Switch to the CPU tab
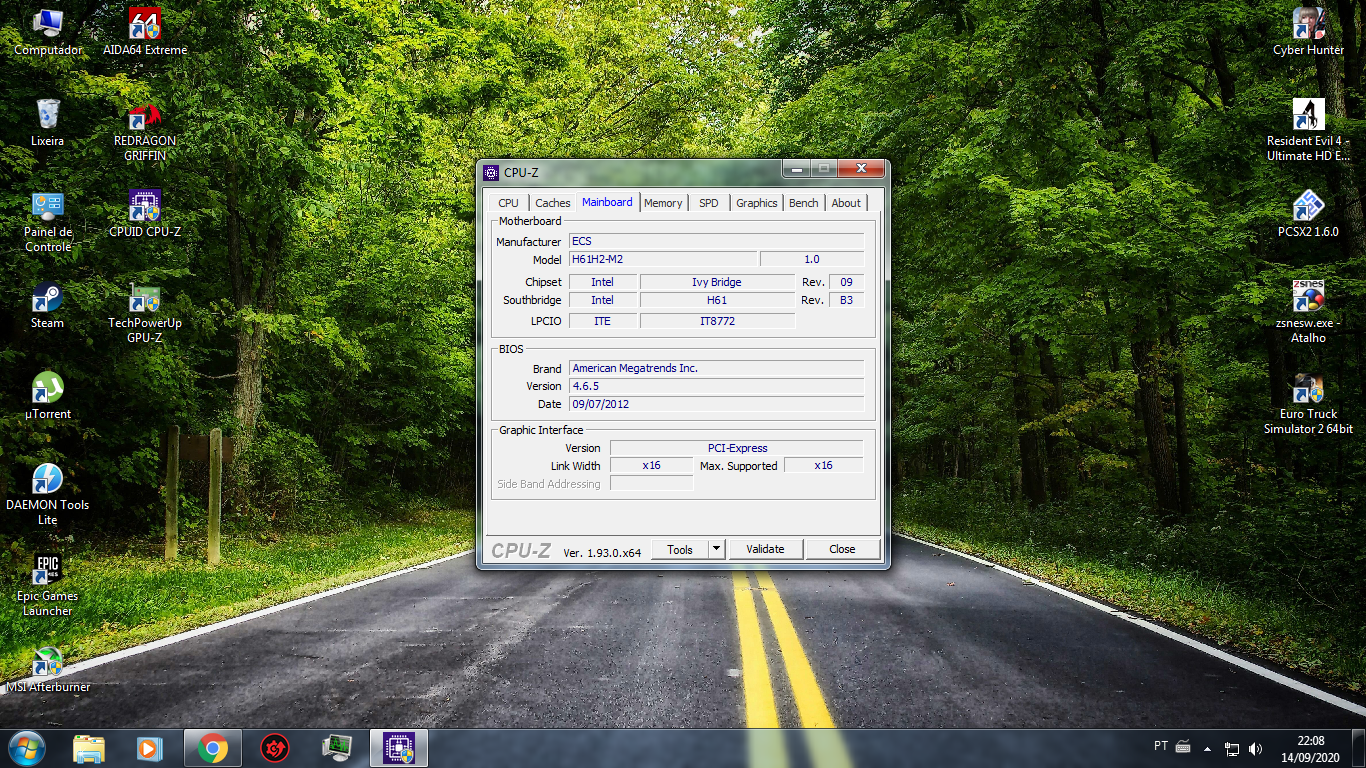The width and height of the screenshot is (1366, 768). (x=508, y=203)
